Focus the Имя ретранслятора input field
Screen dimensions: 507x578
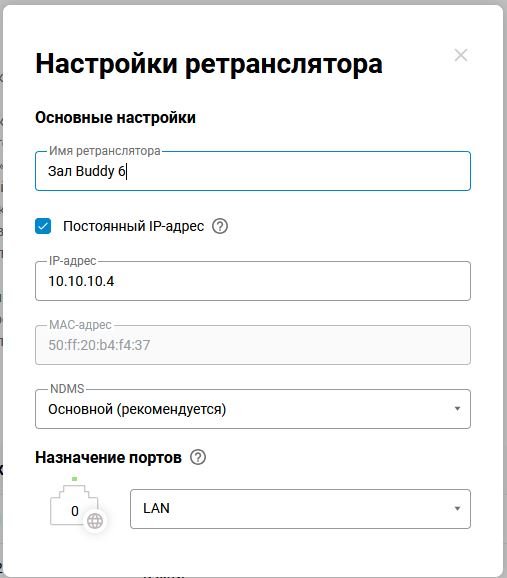pos(253,171)
